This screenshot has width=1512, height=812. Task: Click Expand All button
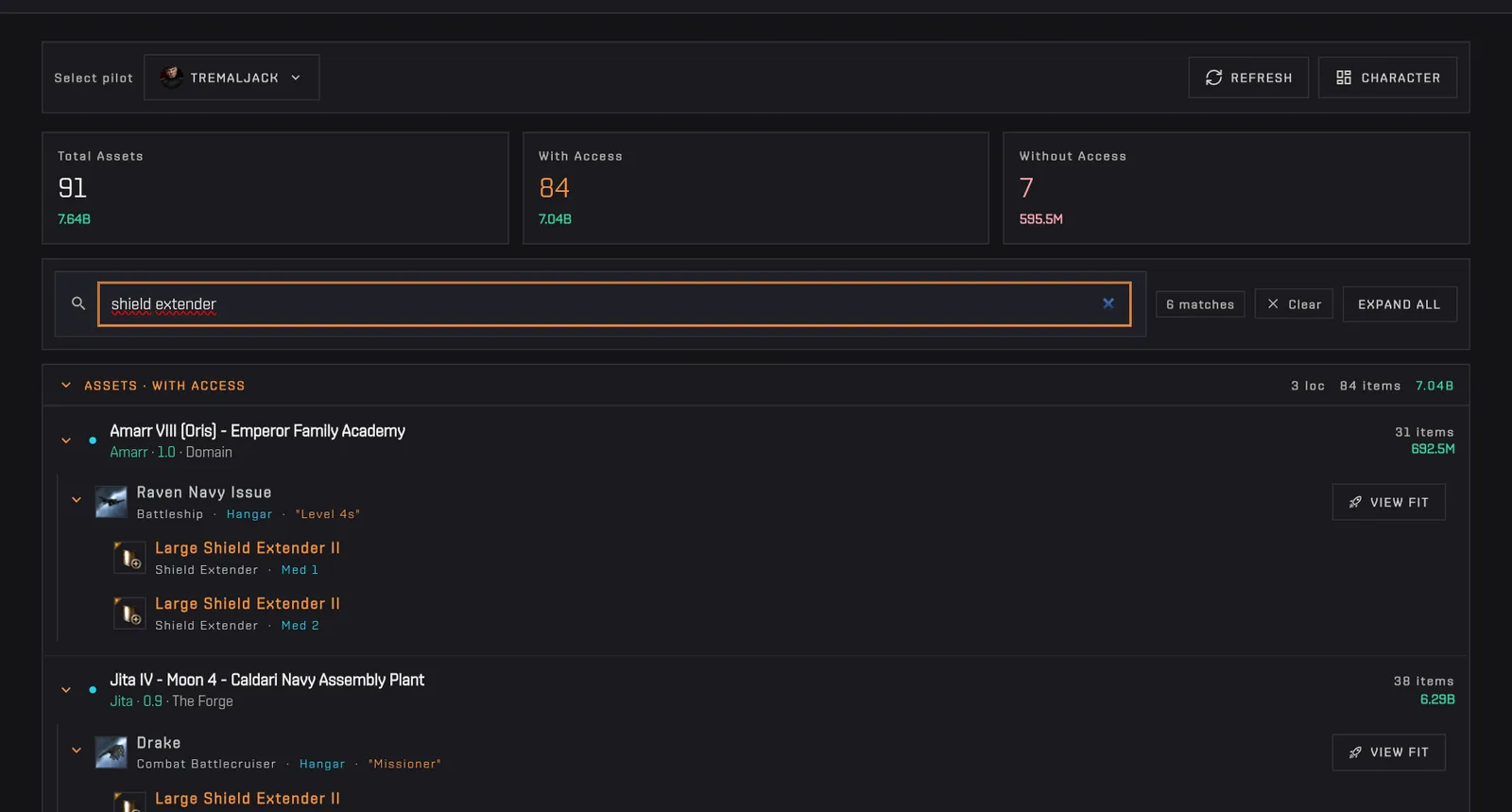tap(1400, 304)
